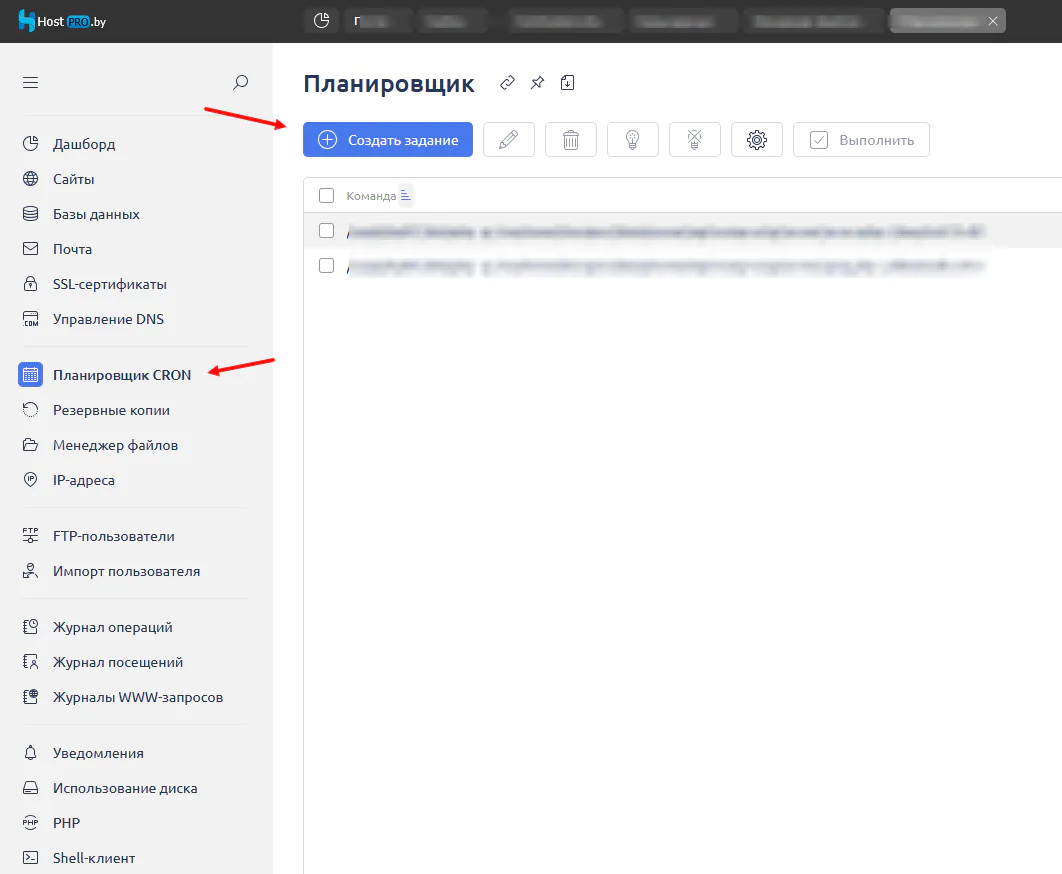Click the Создать задание button
Viewport: 1062px width, 874px height.
pos(388,140)
